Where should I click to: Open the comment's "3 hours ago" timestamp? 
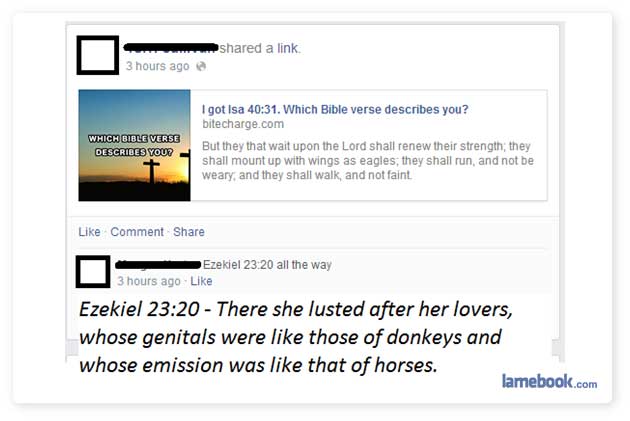[148, 281]
